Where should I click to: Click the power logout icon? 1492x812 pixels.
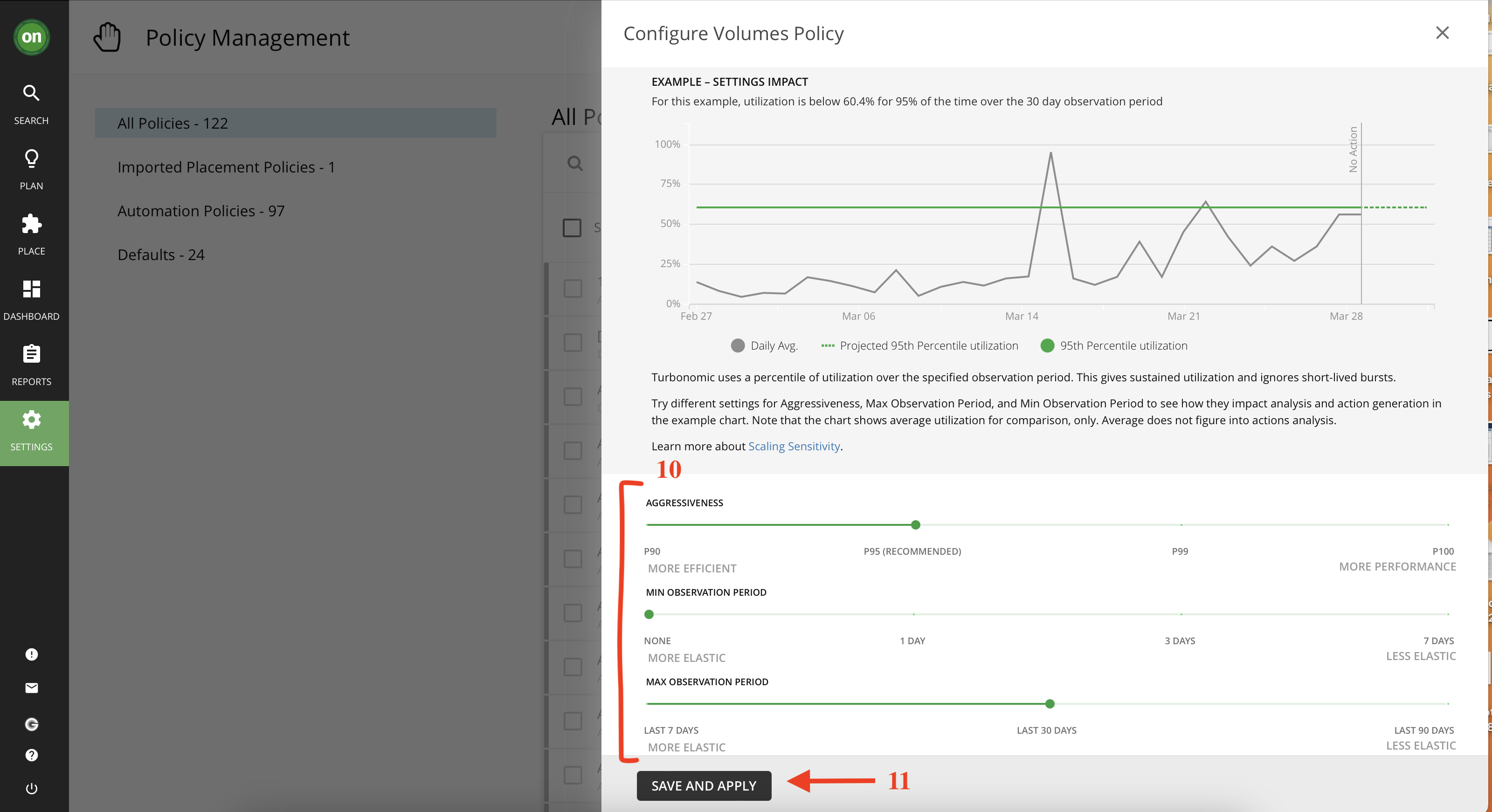(x=31, y=789)
